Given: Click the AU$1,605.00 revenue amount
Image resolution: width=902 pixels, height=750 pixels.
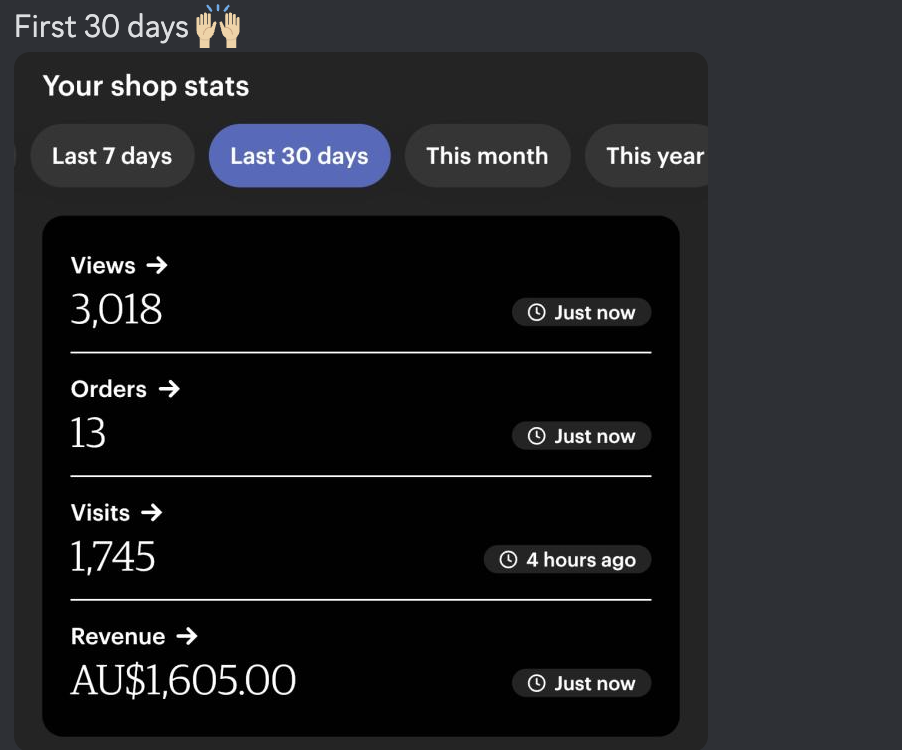Looking at the screenshot, I should [183, 681].
